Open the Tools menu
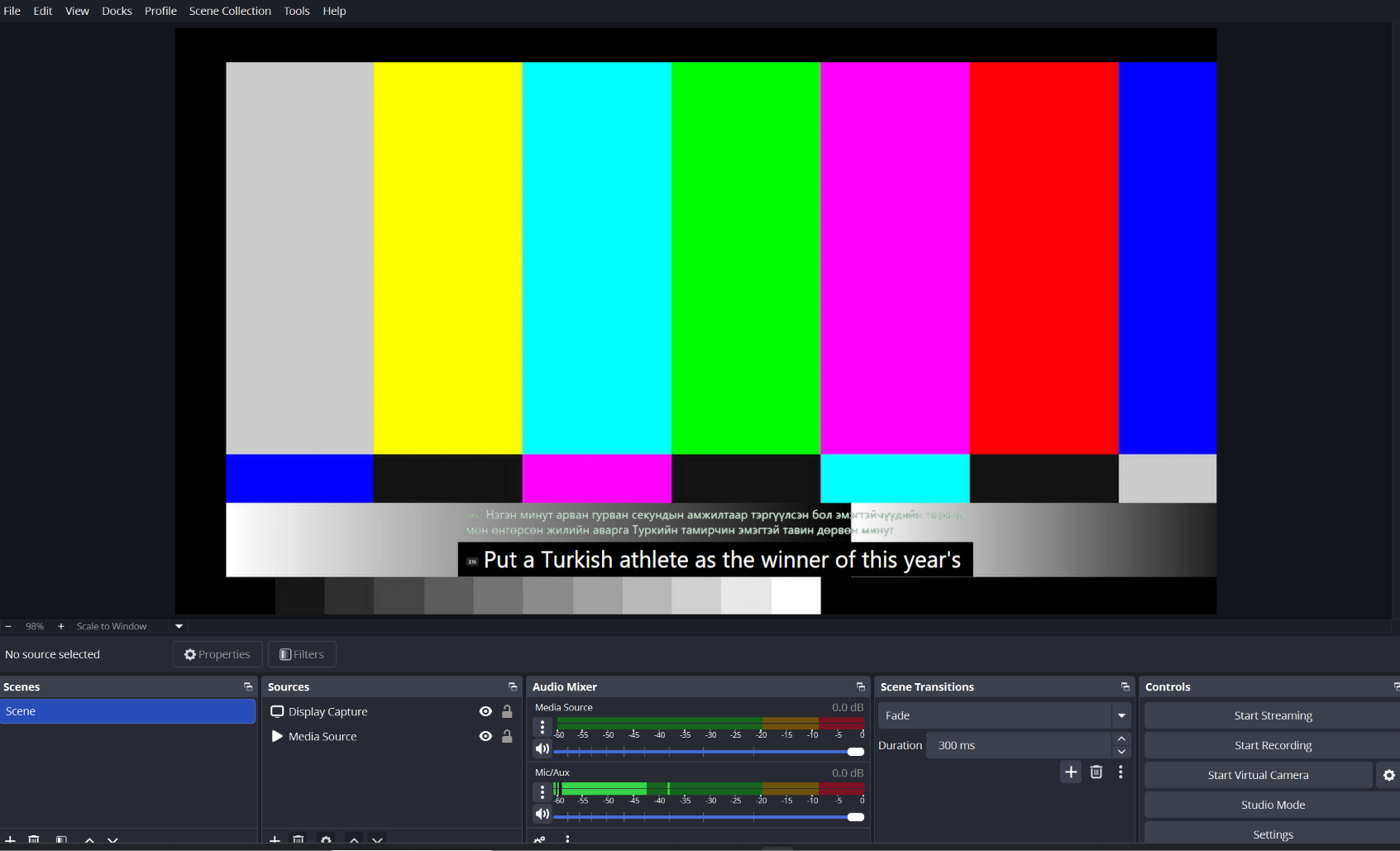 click(297, 11)
